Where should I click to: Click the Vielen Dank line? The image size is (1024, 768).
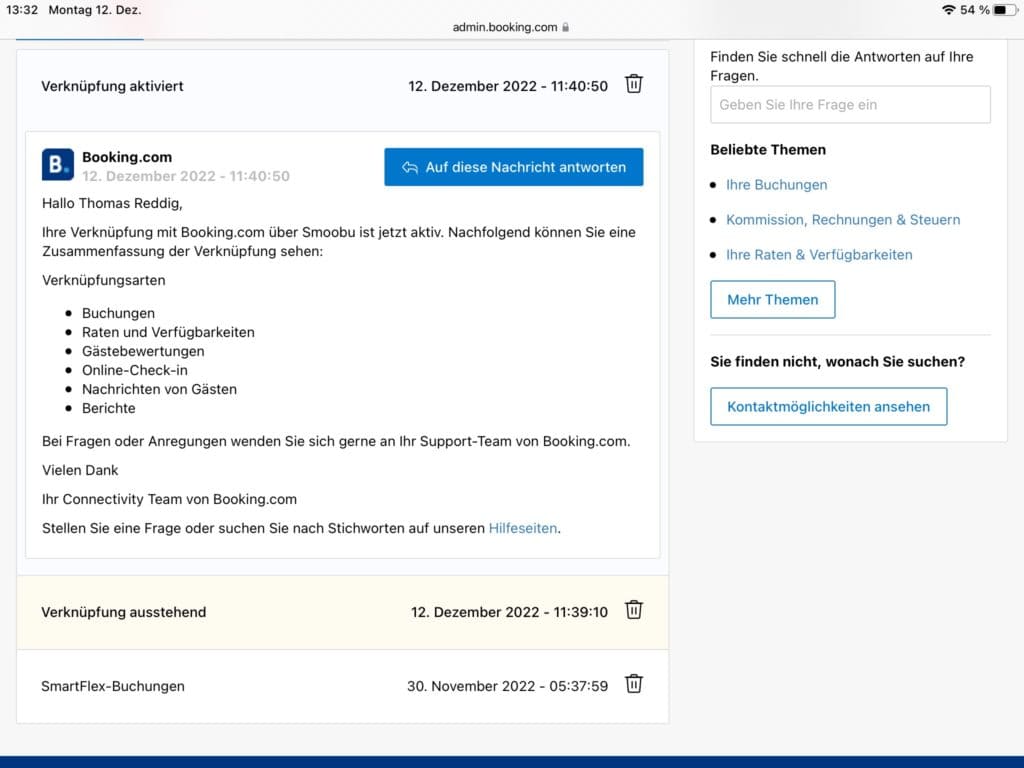80,470
